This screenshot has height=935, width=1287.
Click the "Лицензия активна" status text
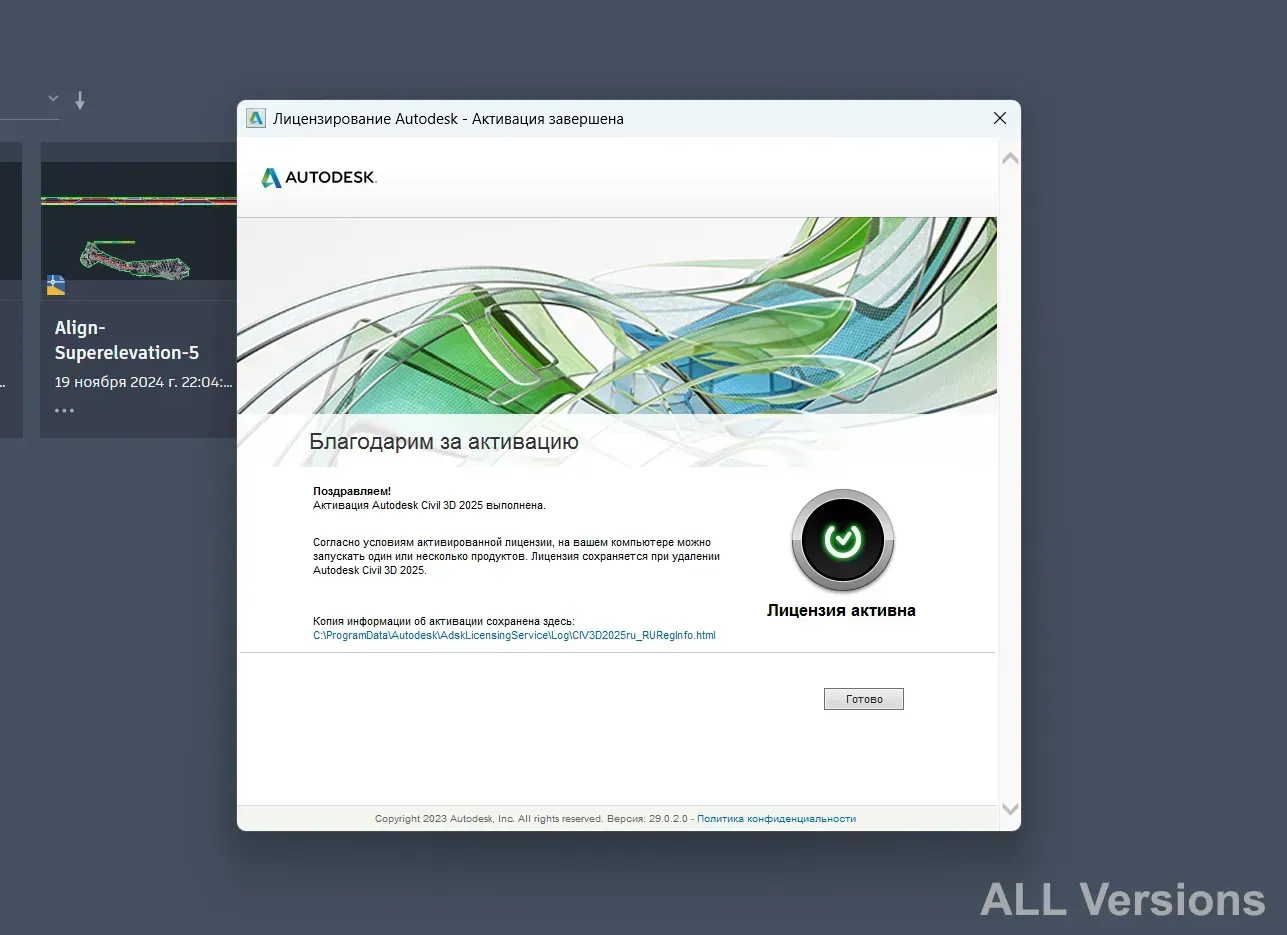click(841, 610)
